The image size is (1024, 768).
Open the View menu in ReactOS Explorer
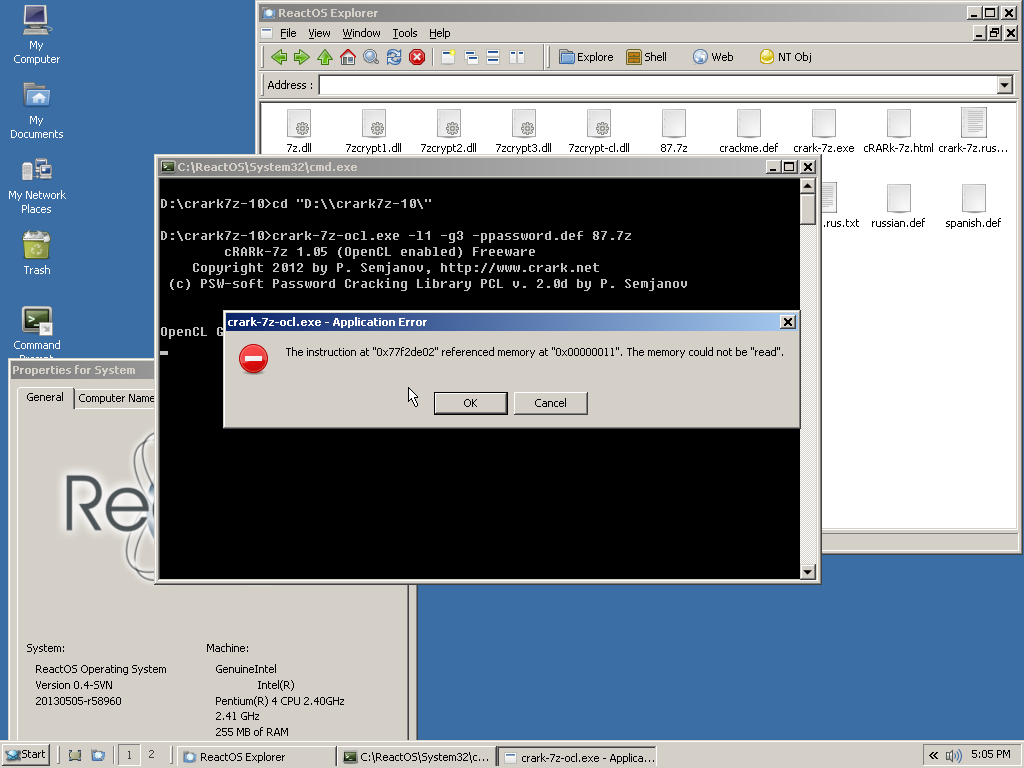(319, 33)
